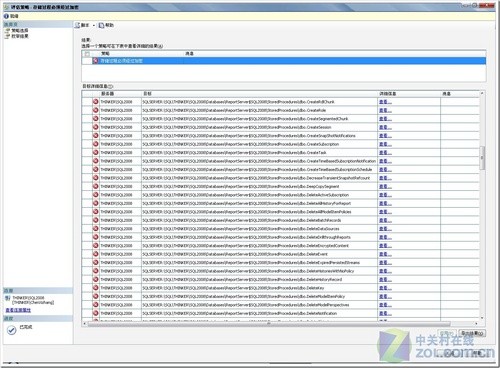Click the failure icon for dbo.CreateRdlChunk
Screen dimensions: 500x368
tap(96, 101)
